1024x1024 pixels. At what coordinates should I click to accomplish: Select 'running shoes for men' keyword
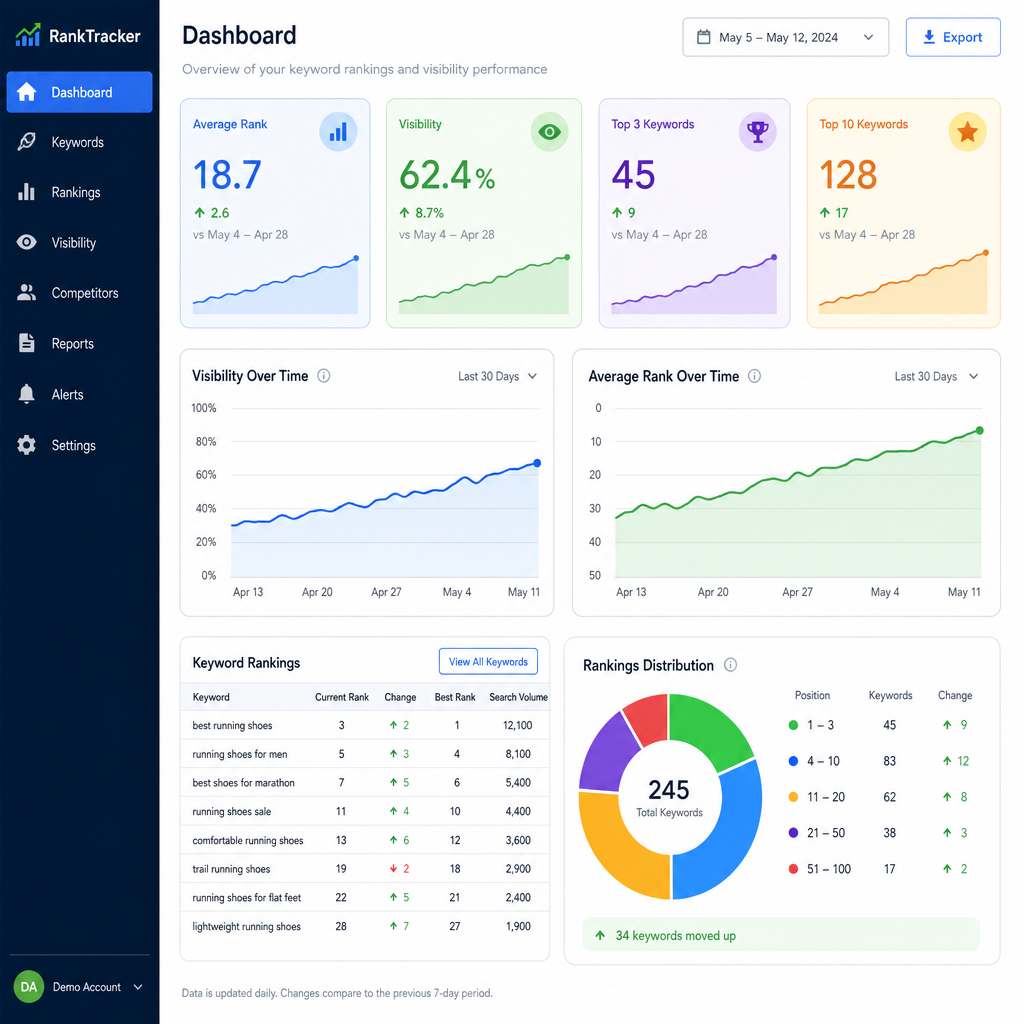(x=364, y=754)
